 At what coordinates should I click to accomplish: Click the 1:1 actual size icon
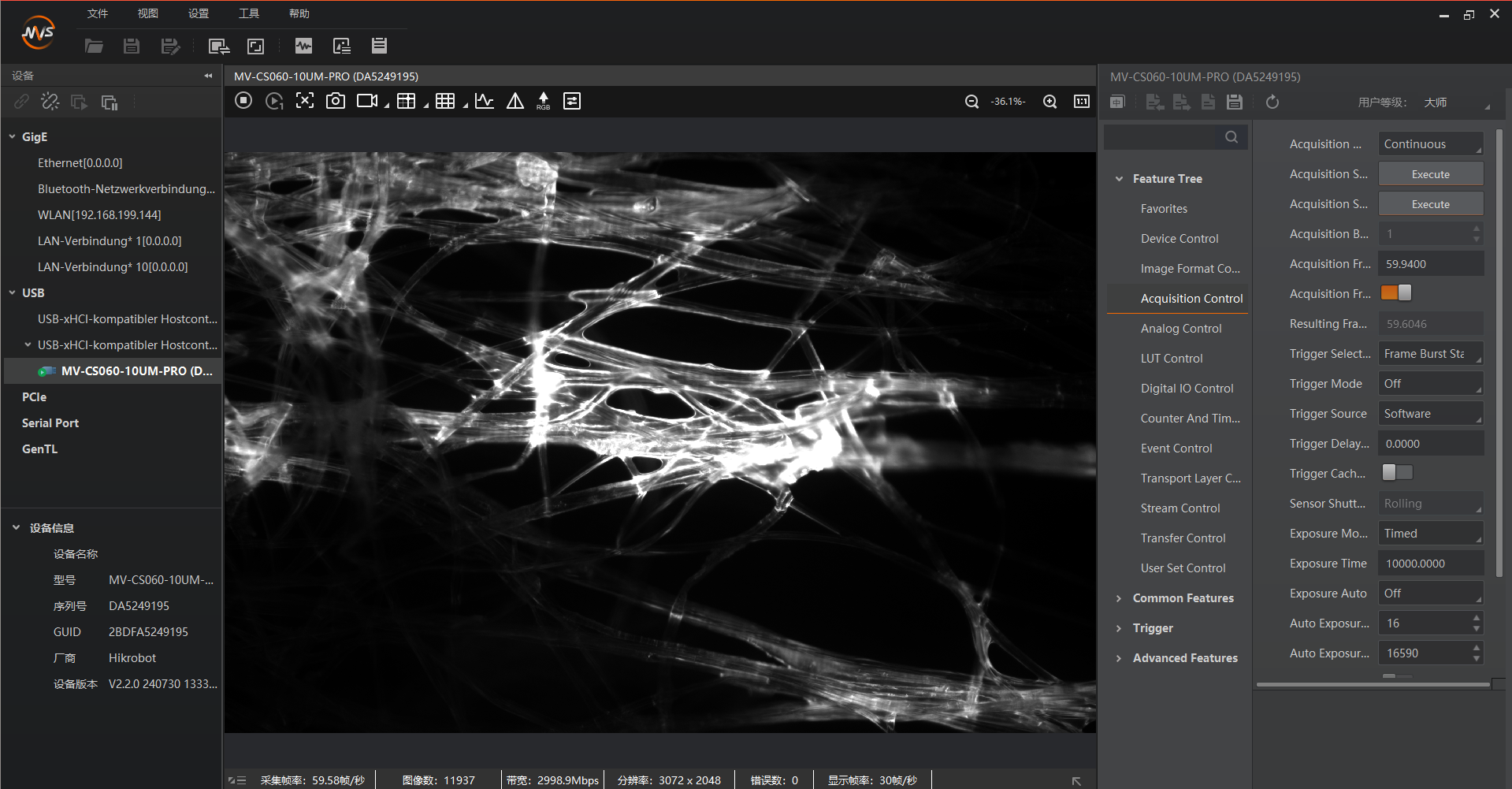click(1082, 102)
